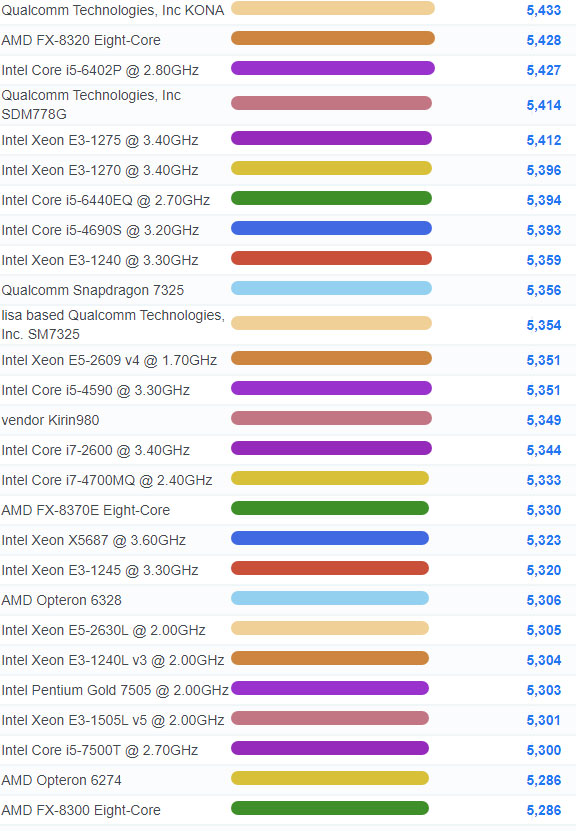Click the light blue Snapdragon 7325 bar
Image resolution: width=576 pixels, height=831 pixels.
click(x=331, y=288)
